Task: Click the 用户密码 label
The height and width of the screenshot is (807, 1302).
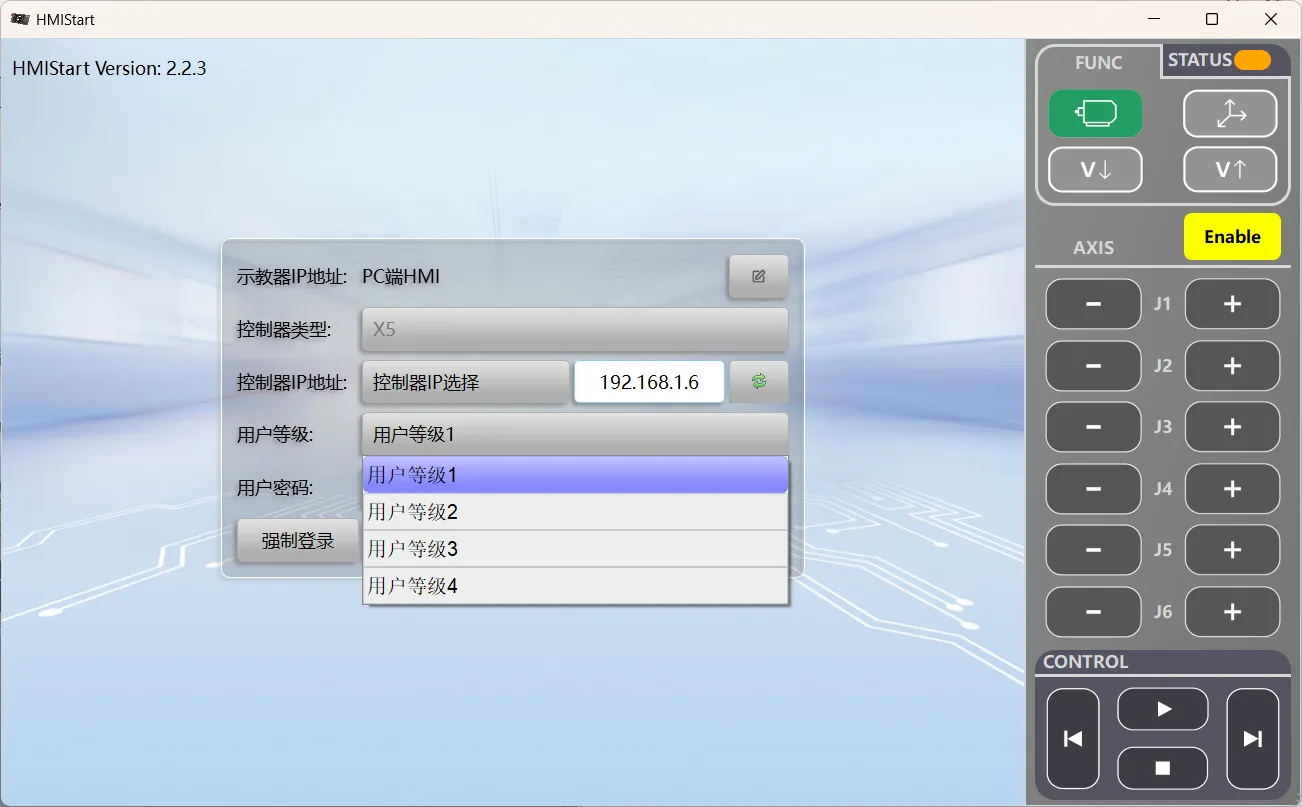Action: (275, 487)
